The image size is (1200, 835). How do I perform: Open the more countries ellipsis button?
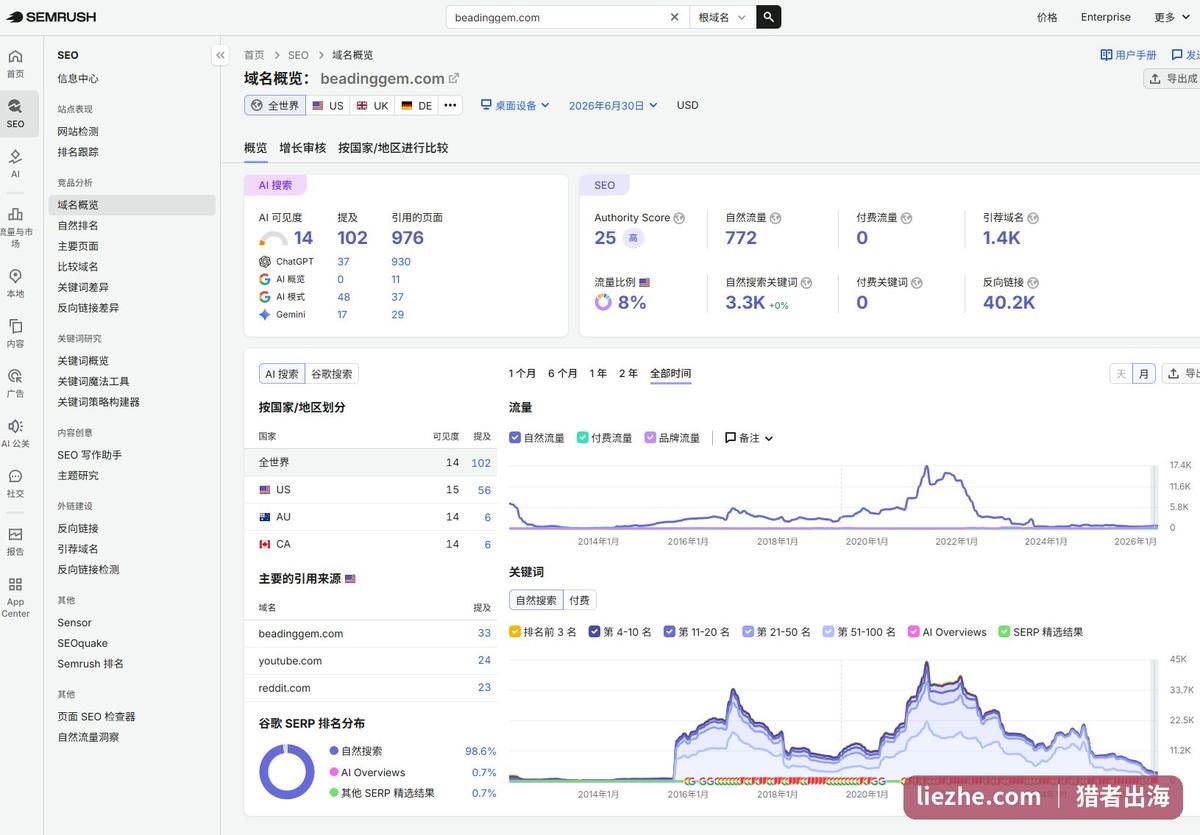tap(451, 105)
